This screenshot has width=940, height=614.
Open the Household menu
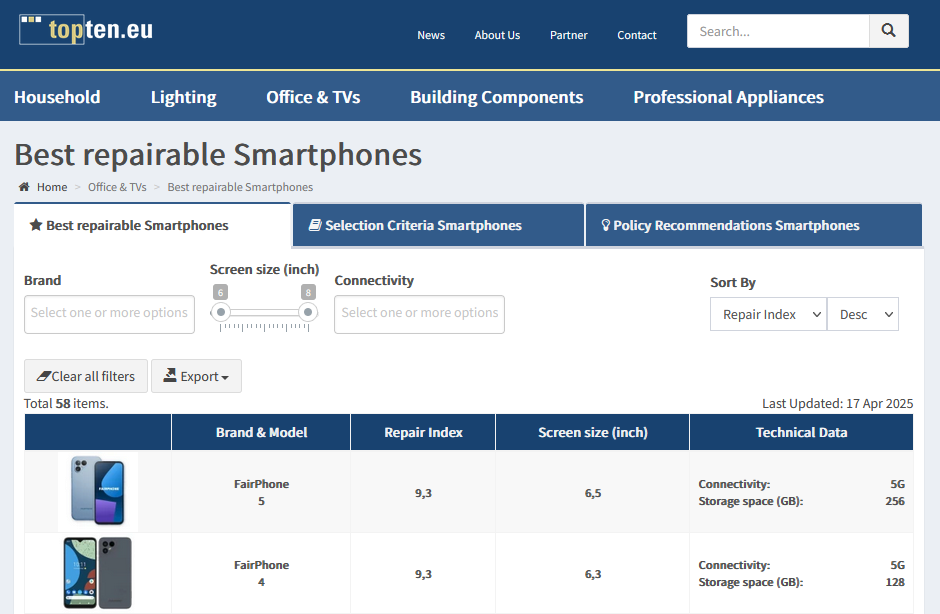click(x=57, y=97)
